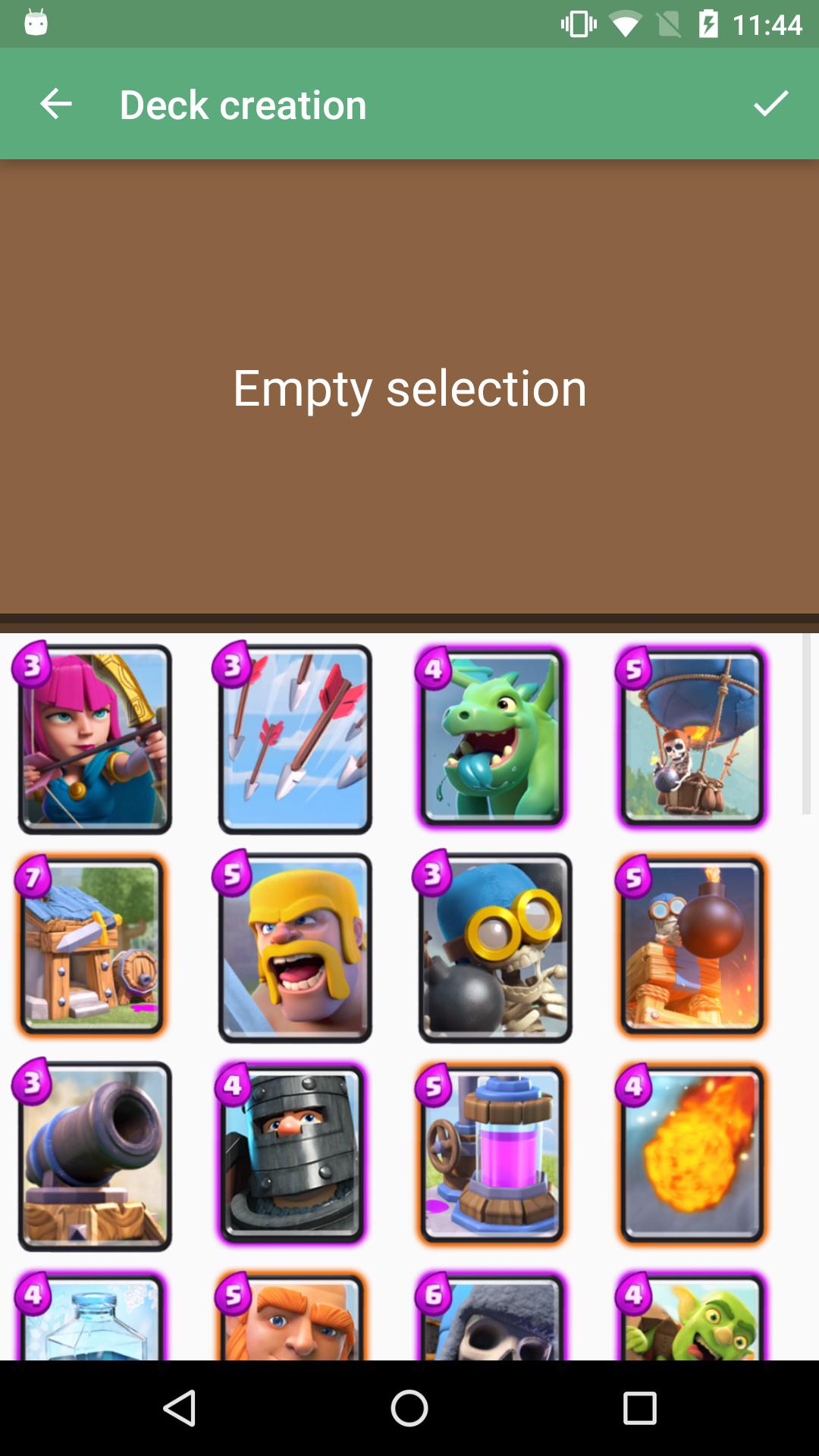Click the card list scrollbar

pos(807,724)
